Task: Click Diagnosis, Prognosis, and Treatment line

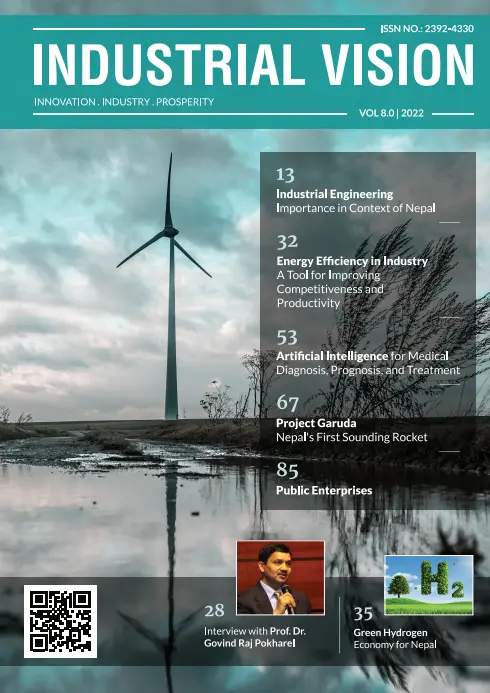Action: (x=368, y=370)
